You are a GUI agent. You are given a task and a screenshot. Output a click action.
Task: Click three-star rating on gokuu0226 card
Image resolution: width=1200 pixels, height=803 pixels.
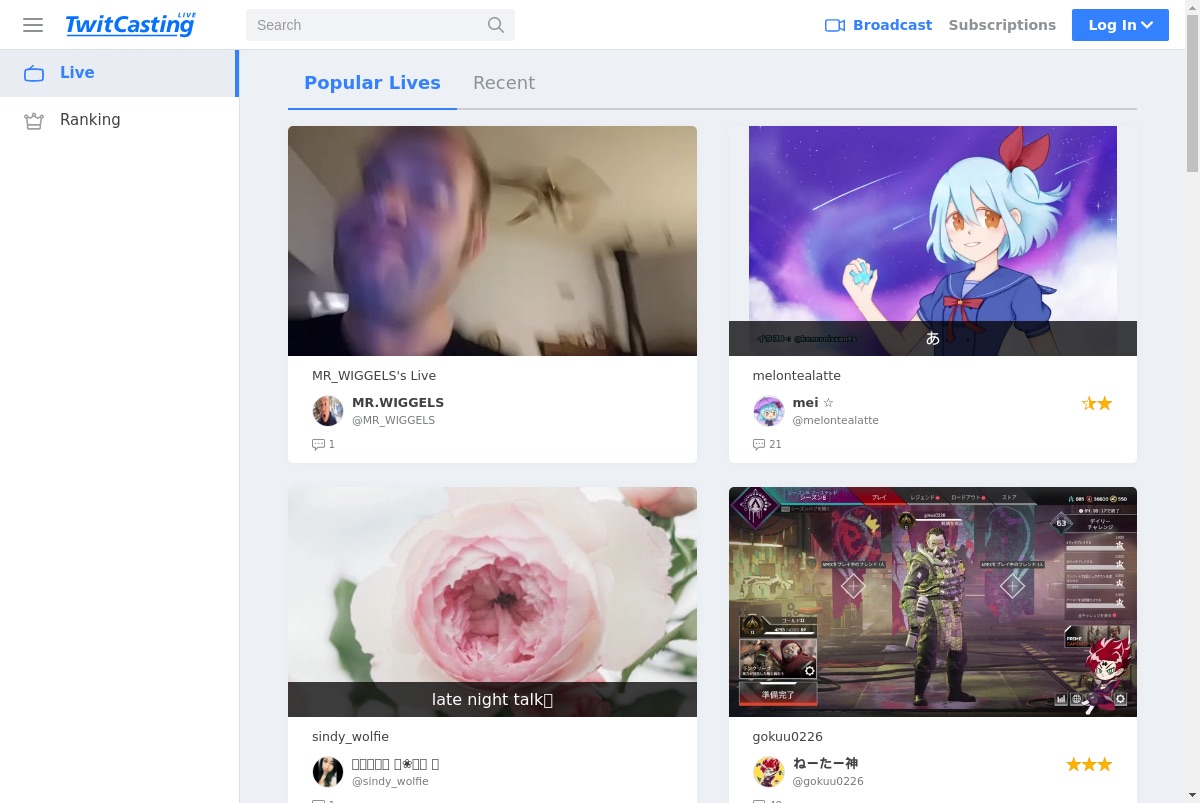1089,765
